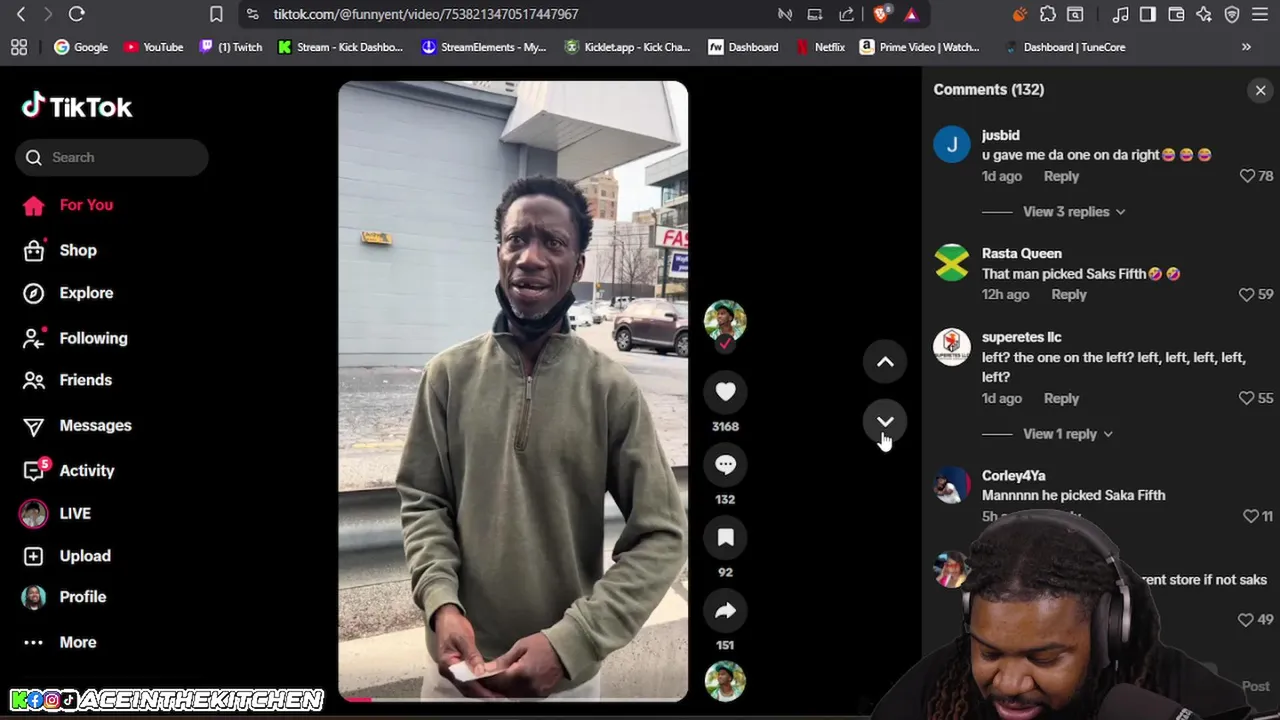
Task: Reply to jusbid's comment
Action: pos(1061,176)
